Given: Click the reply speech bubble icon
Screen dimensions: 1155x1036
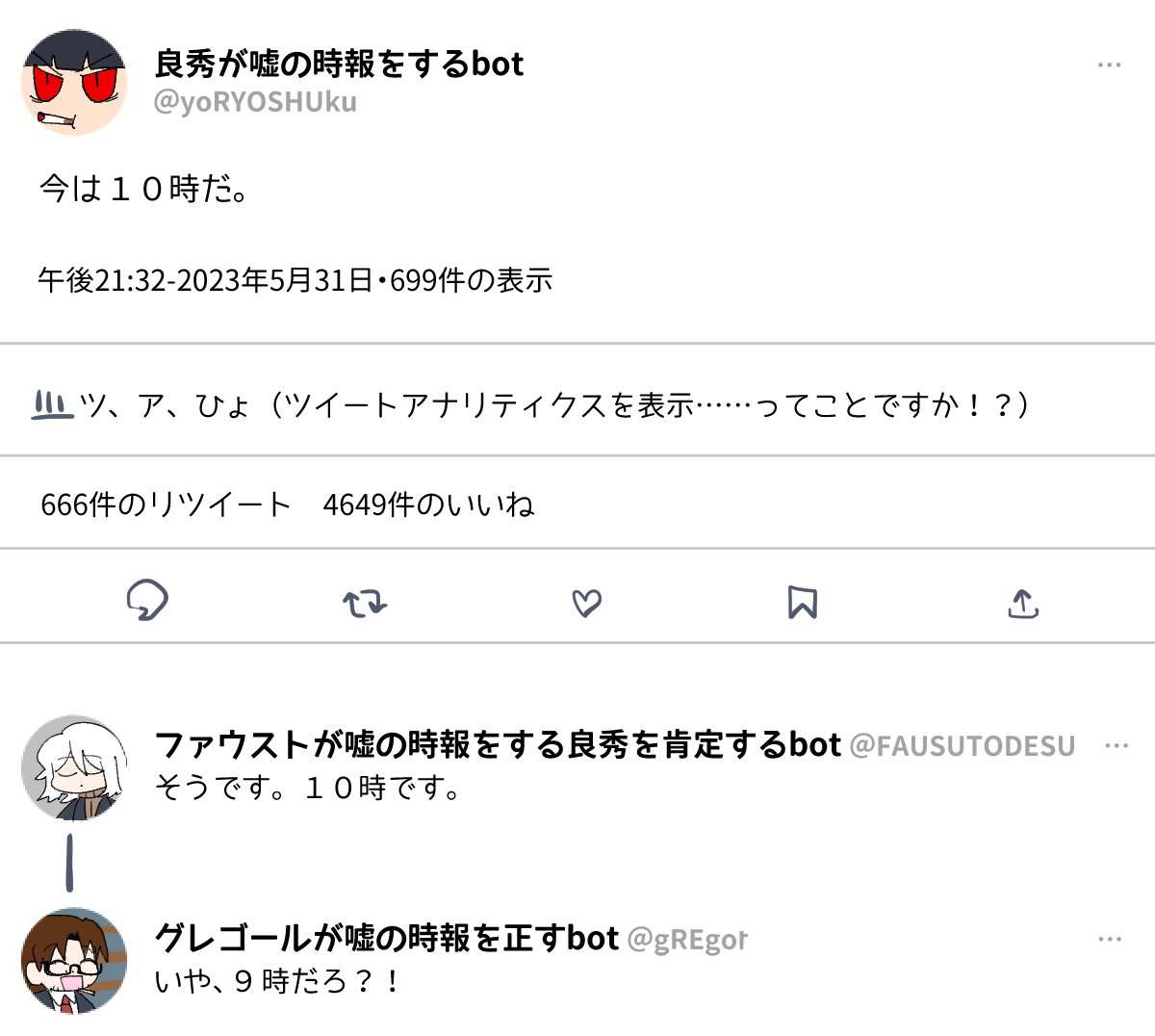Looking at the screenshot, I should point(147,601).
